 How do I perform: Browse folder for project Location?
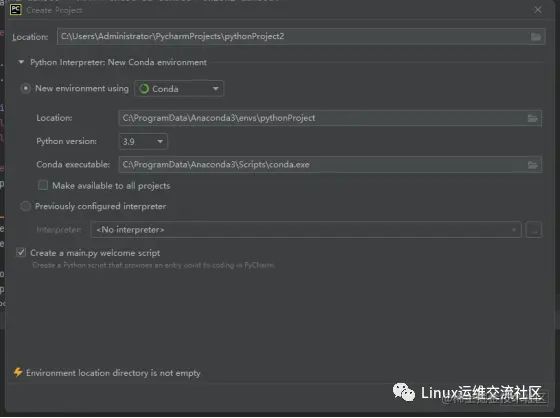[536, 37]
